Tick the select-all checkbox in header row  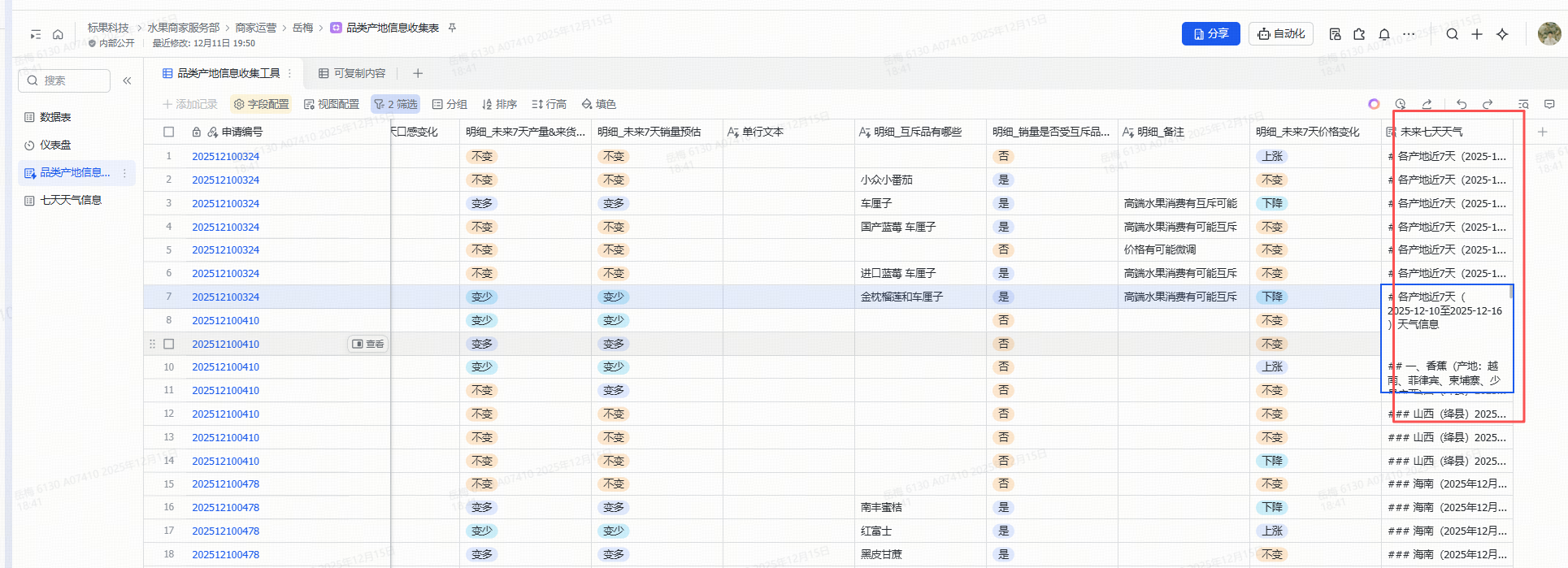coord(169,132)
